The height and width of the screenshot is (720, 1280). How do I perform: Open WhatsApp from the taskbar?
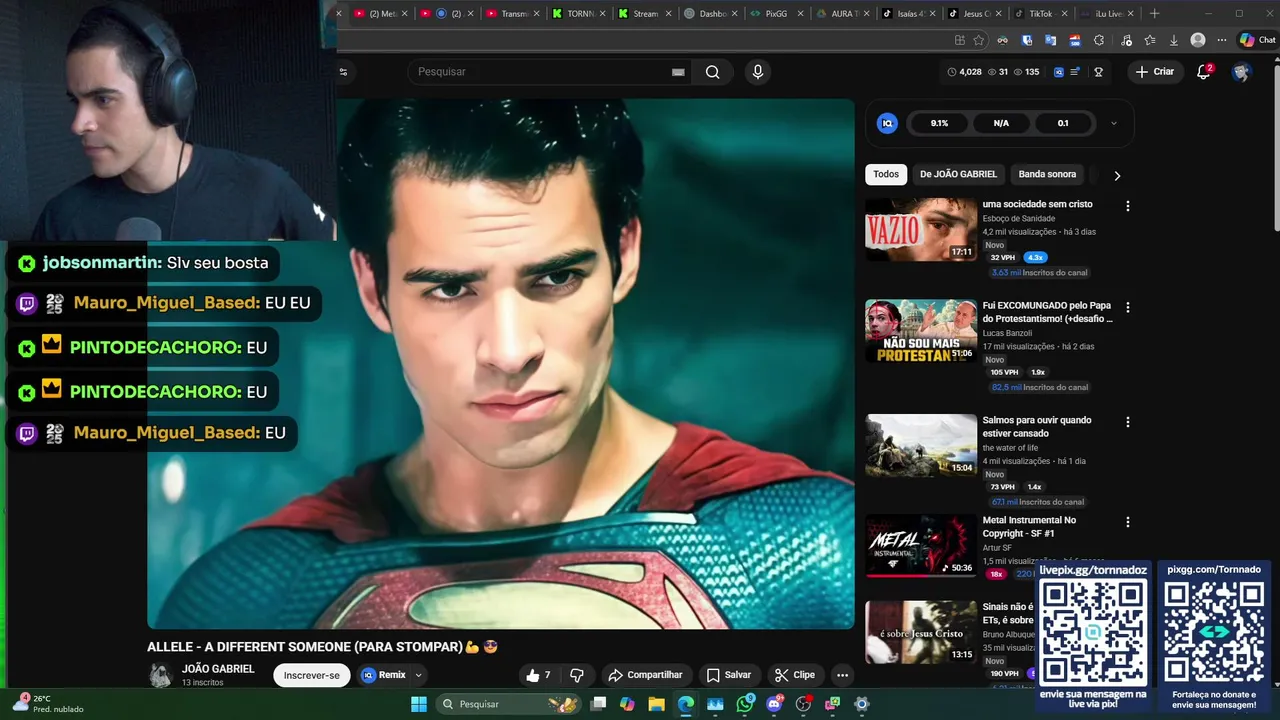745,704
